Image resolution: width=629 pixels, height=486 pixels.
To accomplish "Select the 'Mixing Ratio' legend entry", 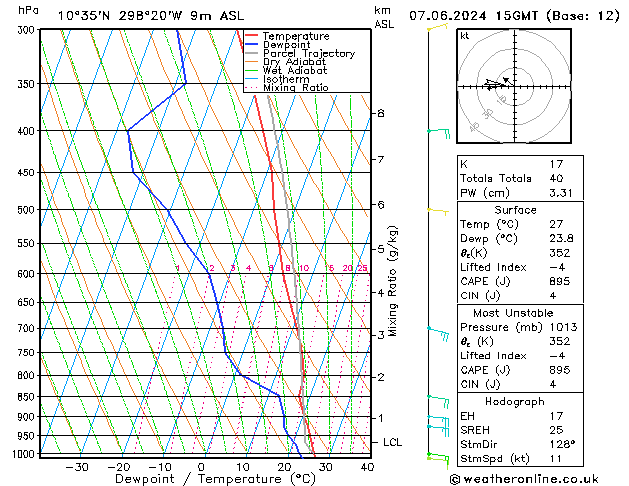I will click(296, 87).
